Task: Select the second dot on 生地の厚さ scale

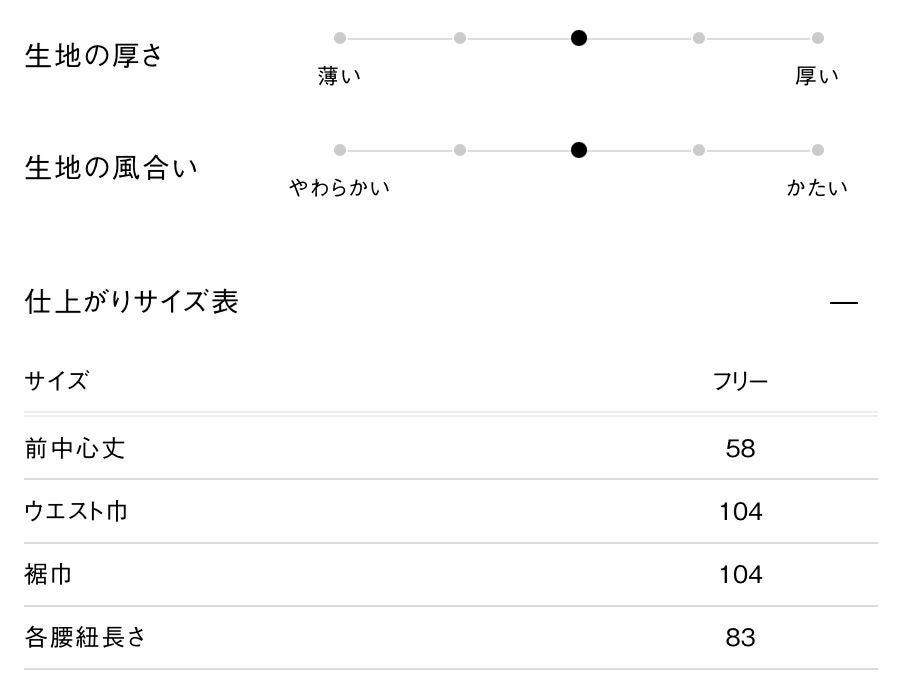Action: 460,38
